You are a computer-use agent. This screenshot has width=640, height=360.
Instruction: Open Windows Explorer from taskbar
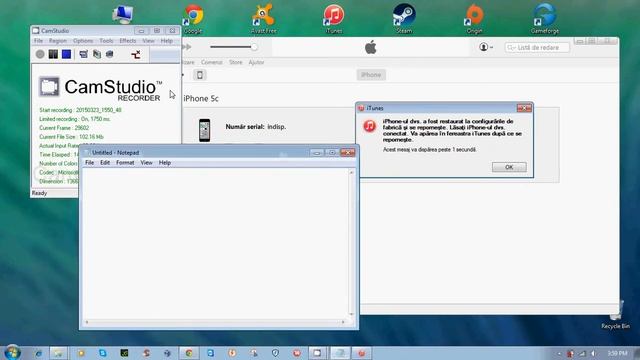[x=58, y=353]
